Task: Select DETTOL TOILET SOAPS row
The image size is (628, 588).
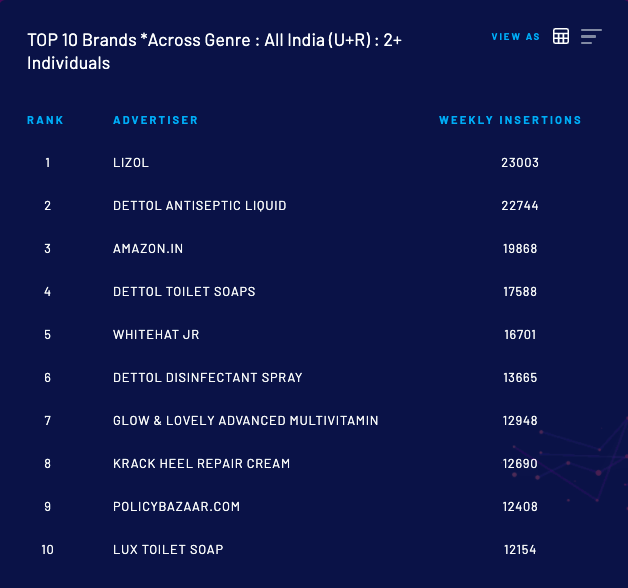Action: (x=184, y=292)
